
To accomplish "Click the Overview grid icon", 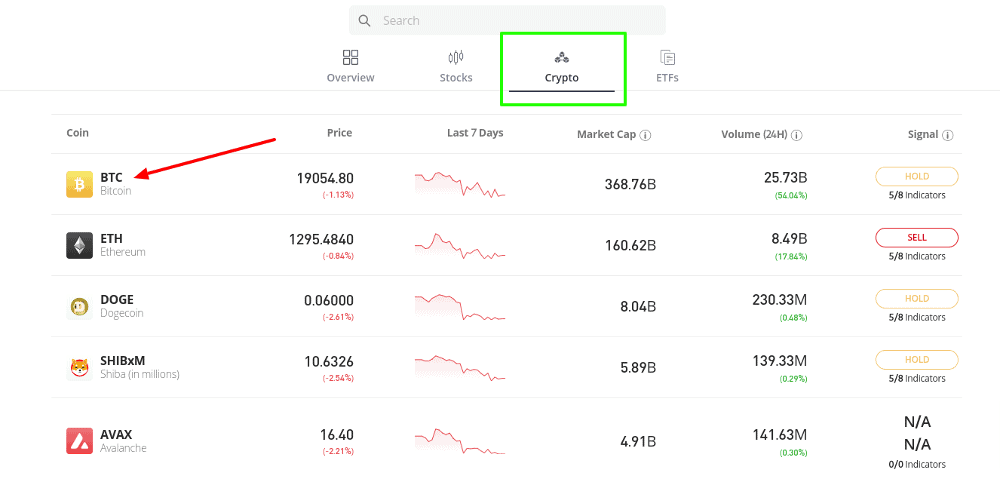I will [351, 57].
